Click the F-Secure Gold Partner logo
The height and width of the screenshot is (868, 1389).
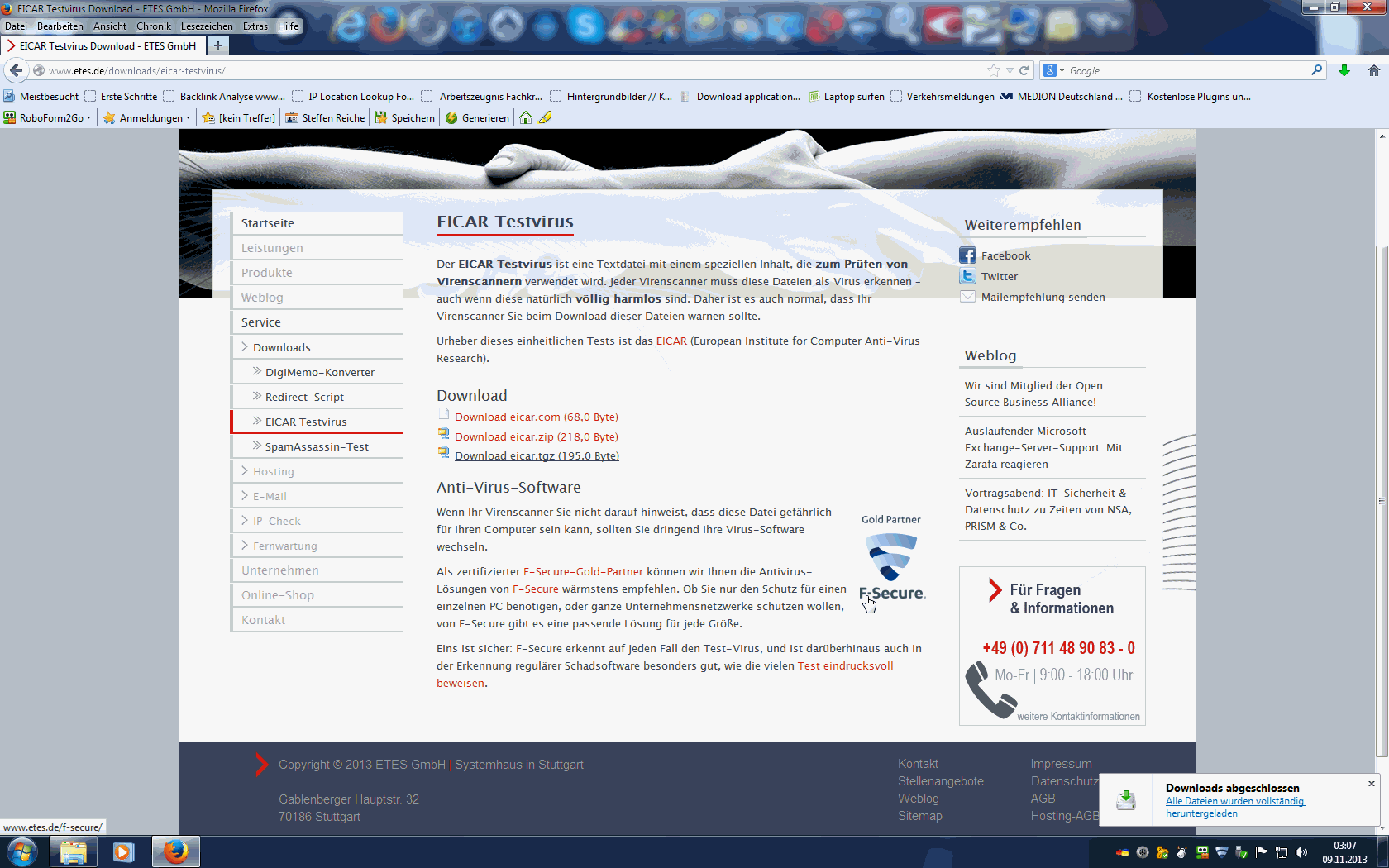(891, 566)
